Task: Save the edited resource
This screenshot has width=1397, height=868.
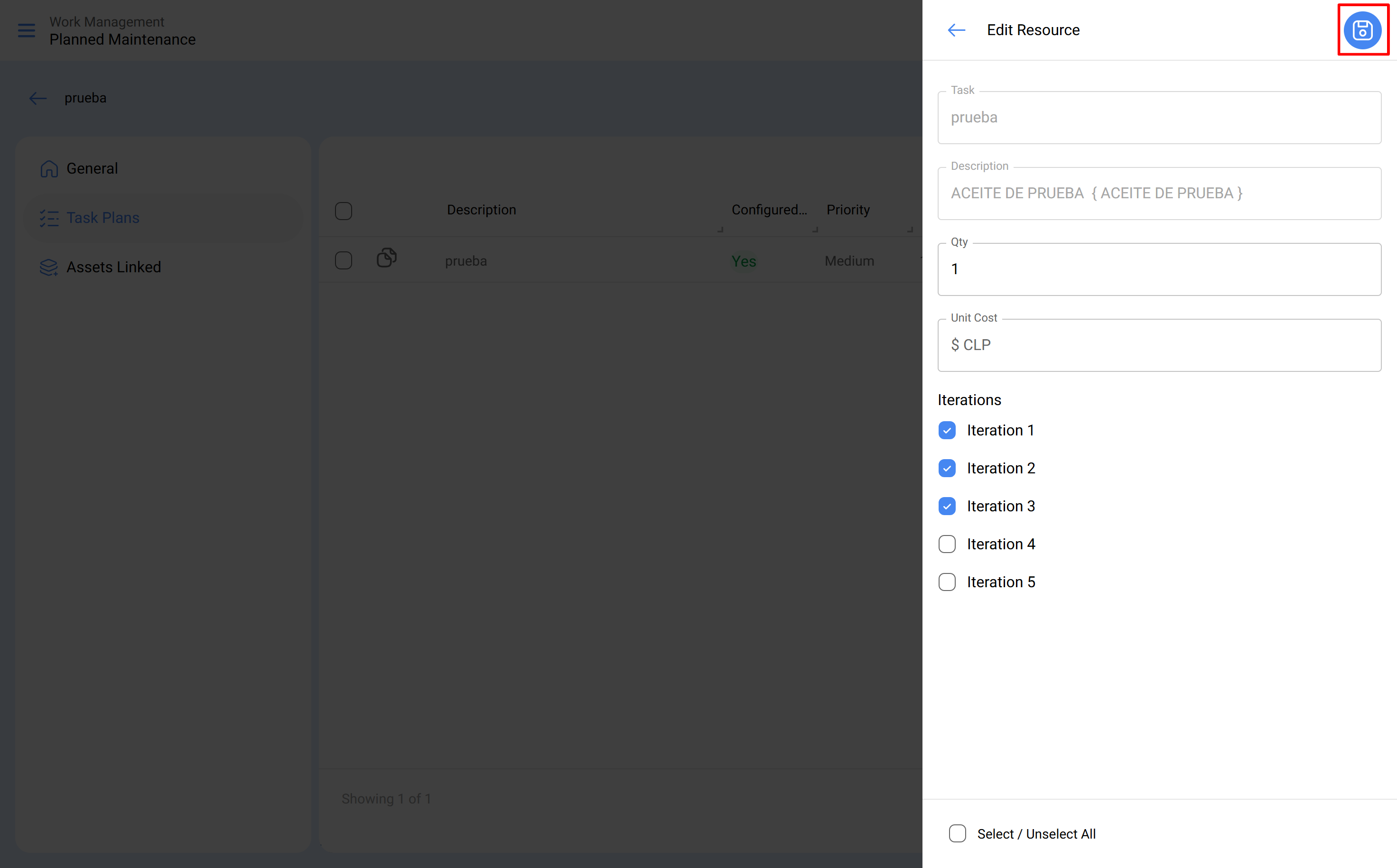Action: [1362, 30]
